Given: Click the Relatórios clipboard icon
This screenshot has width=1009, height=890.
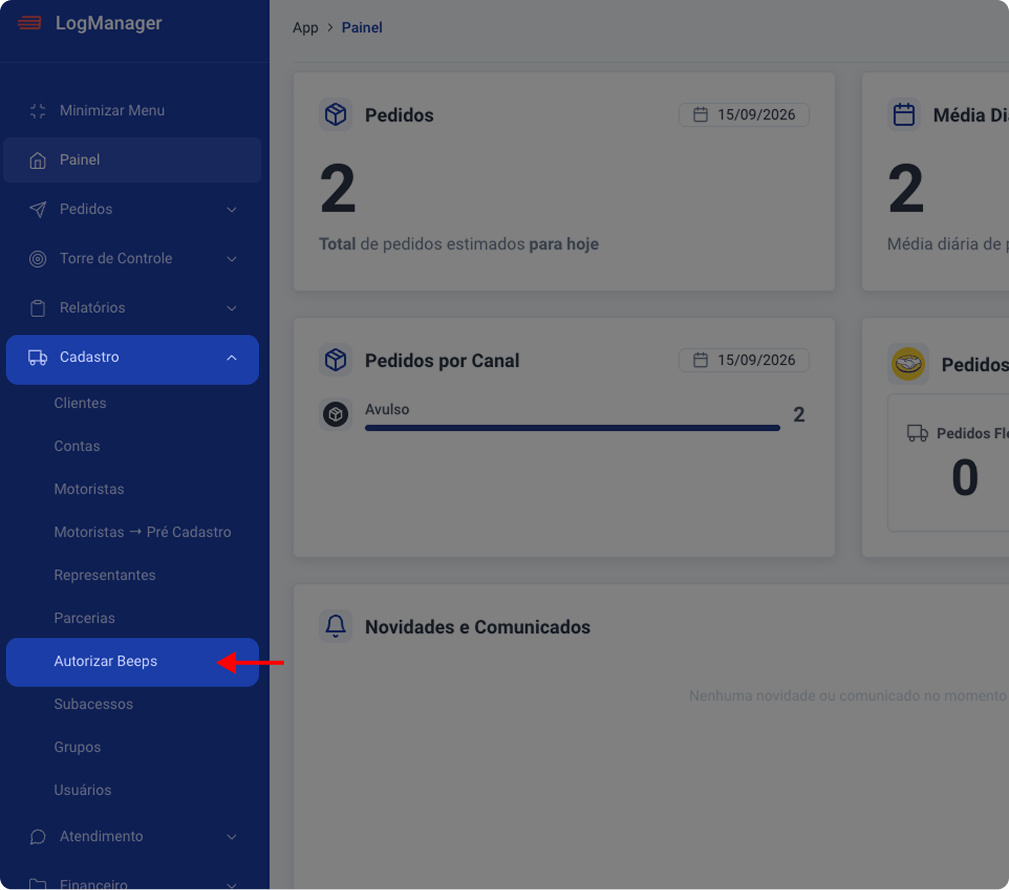Looking at the screenshot, I should click(x=37, y=308).
